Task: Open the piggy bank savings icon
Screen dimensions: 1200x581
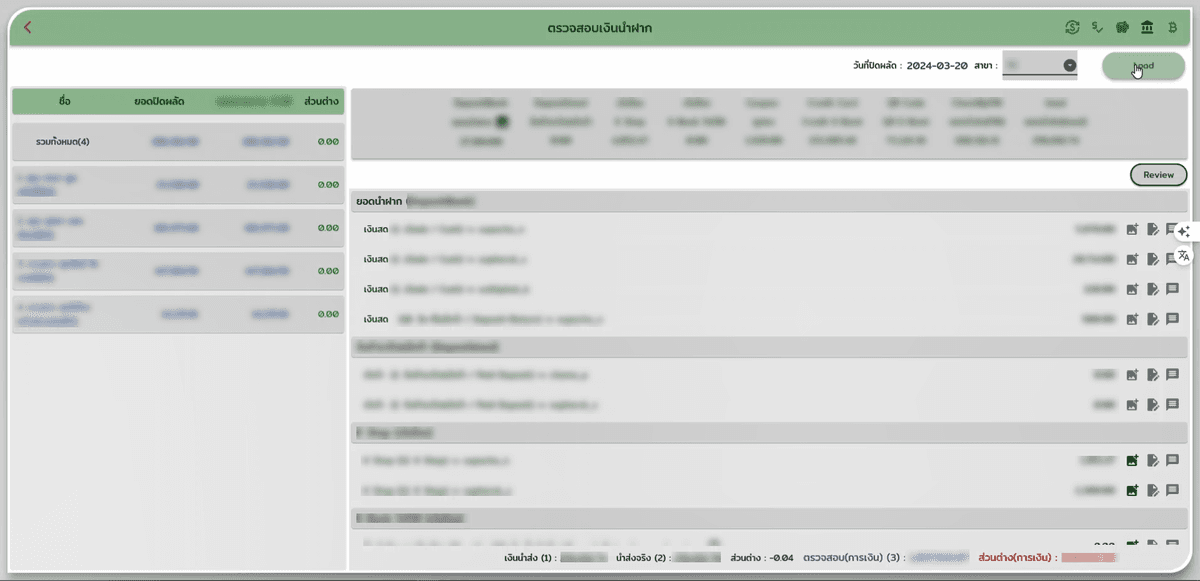Action: click(x=1122, y=27)
